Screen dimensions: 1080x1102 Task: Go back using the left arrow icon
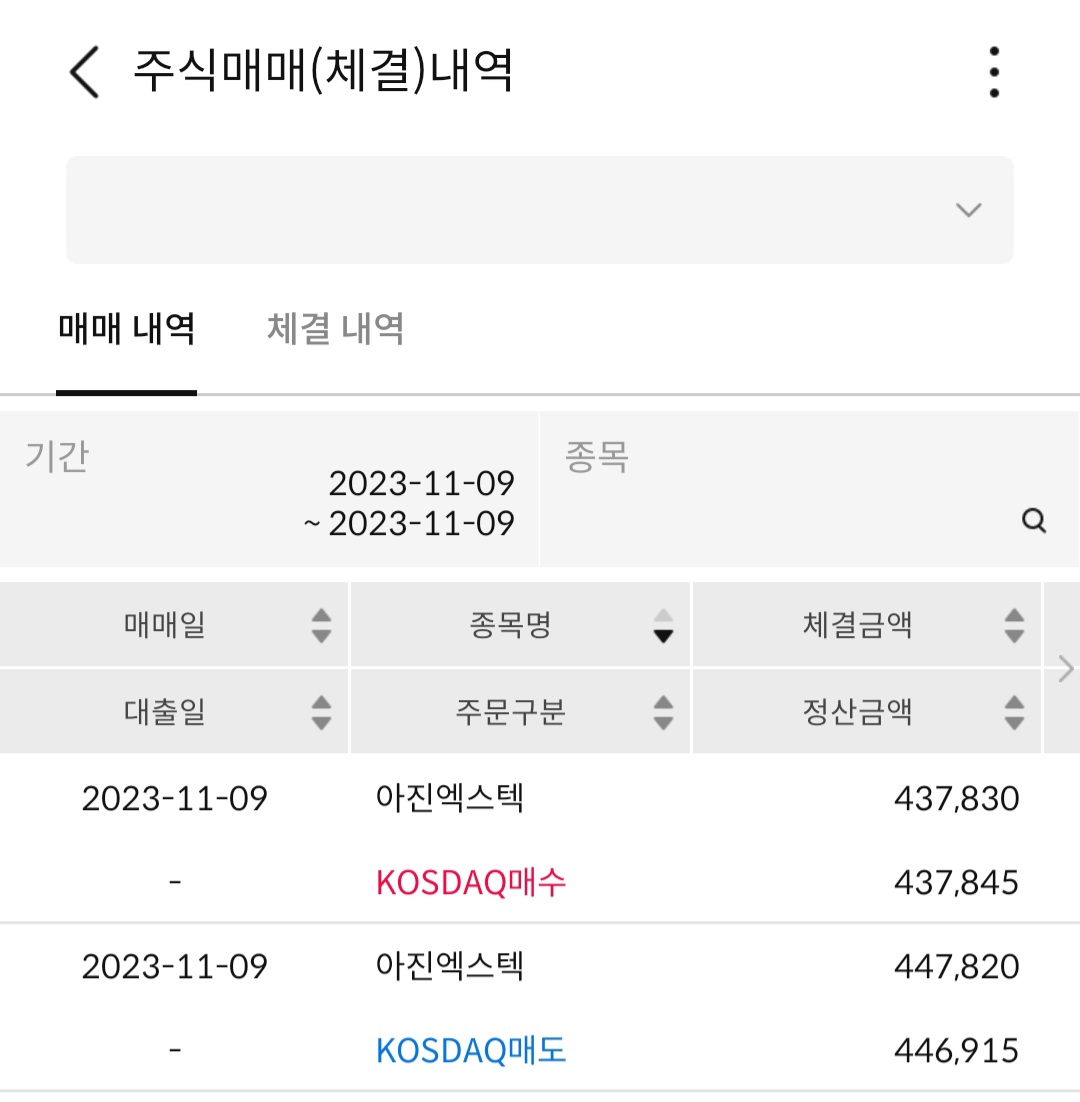click(85, 72)
